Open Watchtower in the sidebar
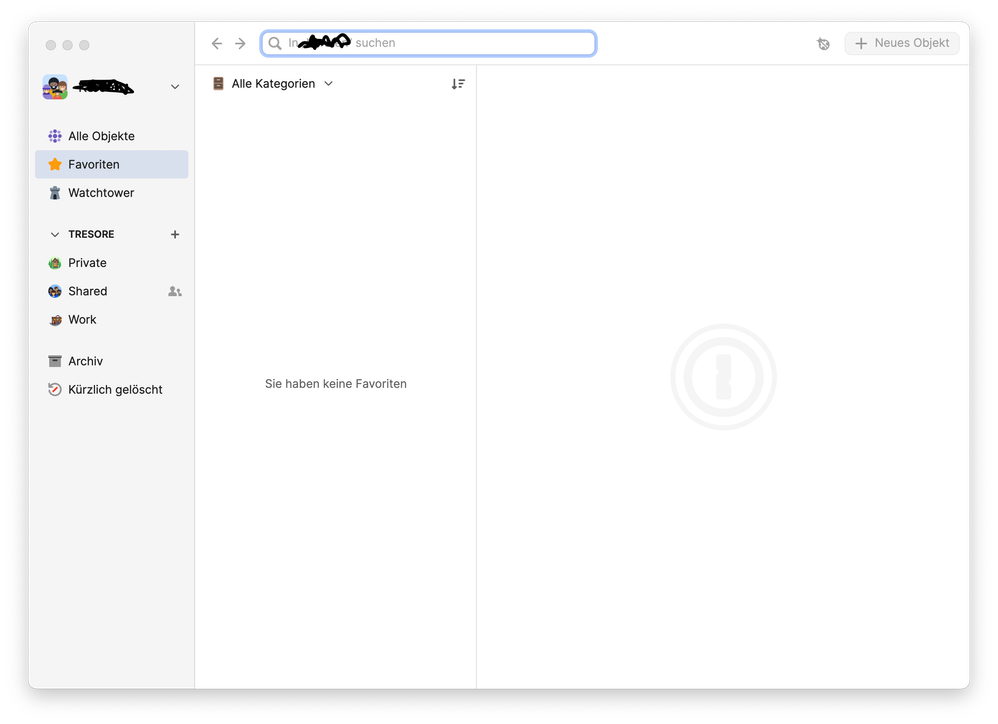998x724 pixels. (x=100, y=193)
